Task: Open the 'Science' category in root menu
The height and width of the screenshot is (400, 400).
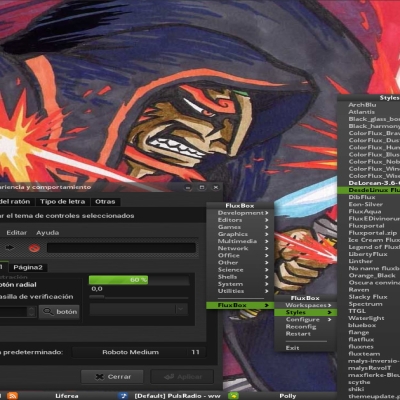Action: [x=240, y=270]
